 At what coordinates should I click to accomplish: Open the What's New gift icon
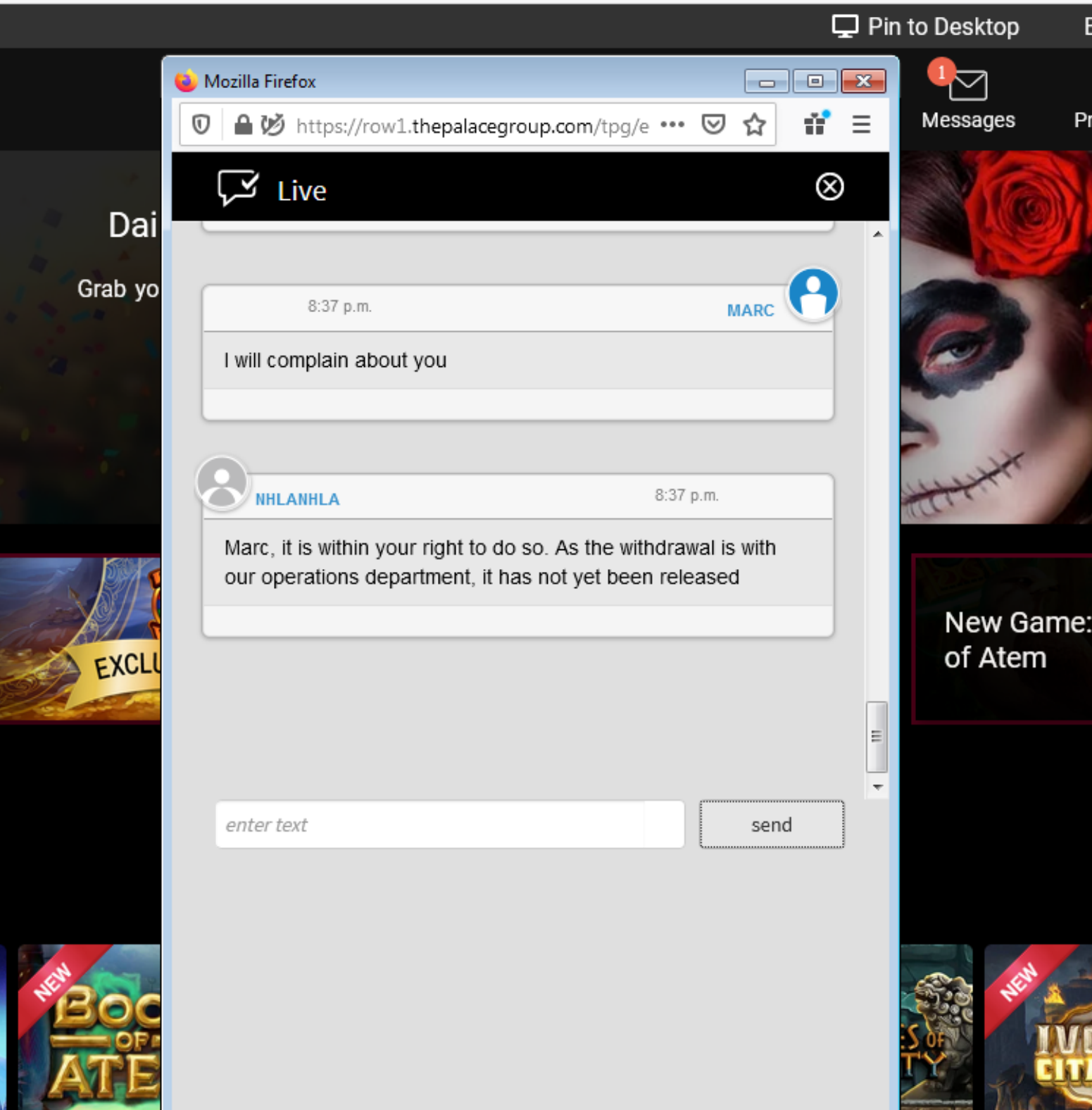(816, 124)
